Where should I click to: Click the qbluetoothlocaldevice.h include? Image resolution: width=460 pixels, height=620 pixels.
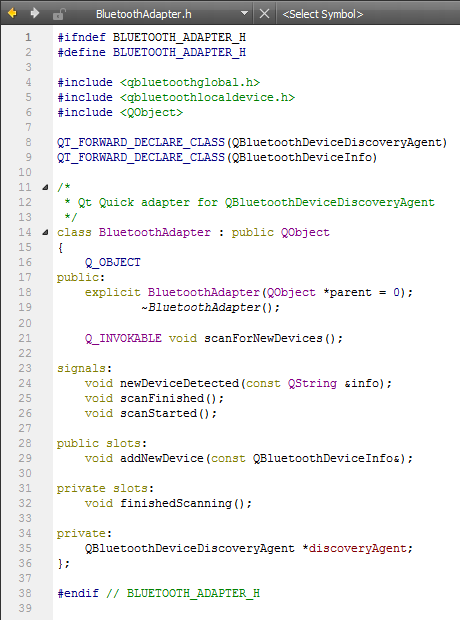(207, 97)
